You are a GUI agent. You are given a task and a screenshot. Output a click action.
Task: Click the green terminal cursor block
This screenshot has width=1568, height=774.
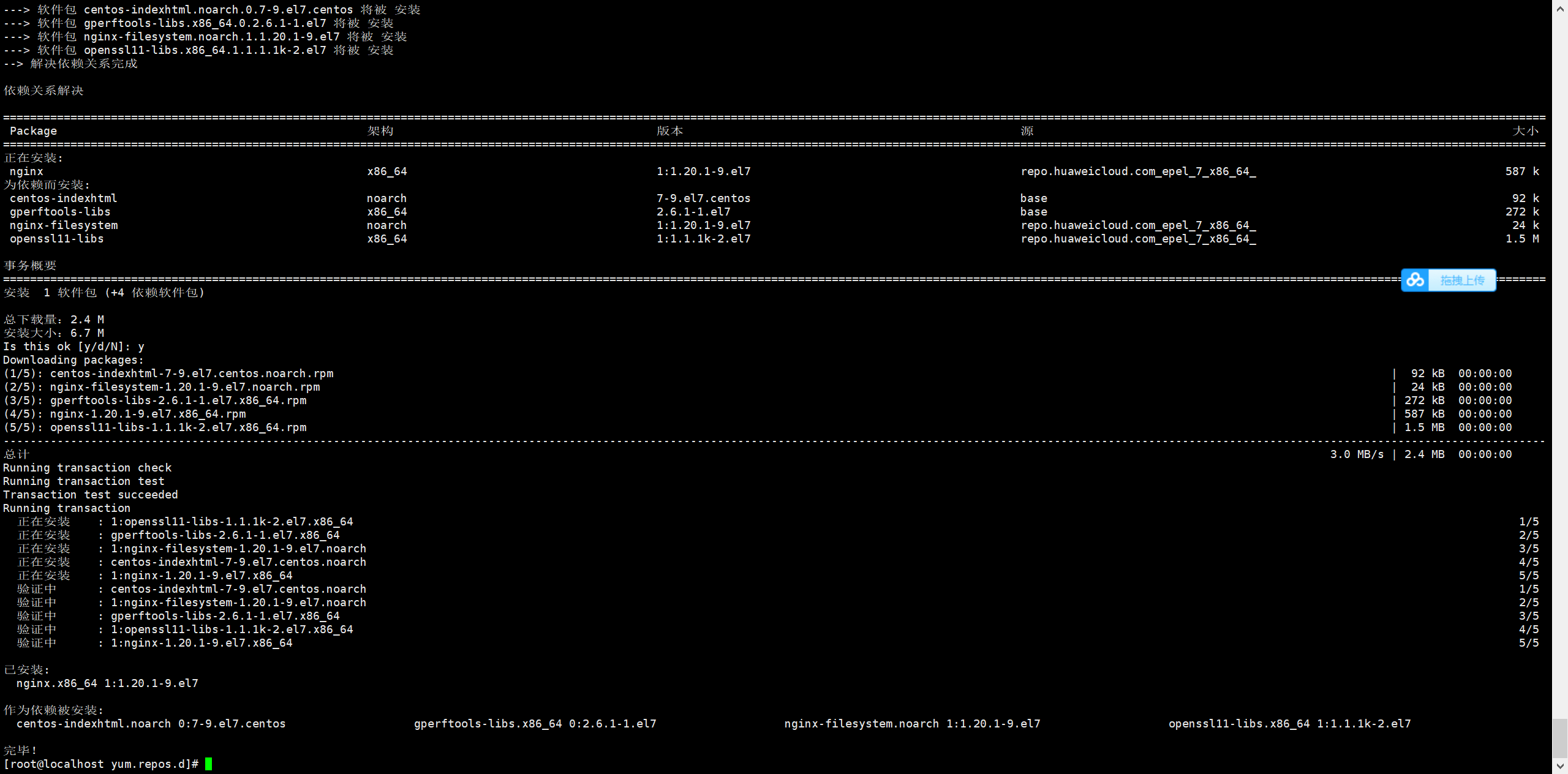208,764
